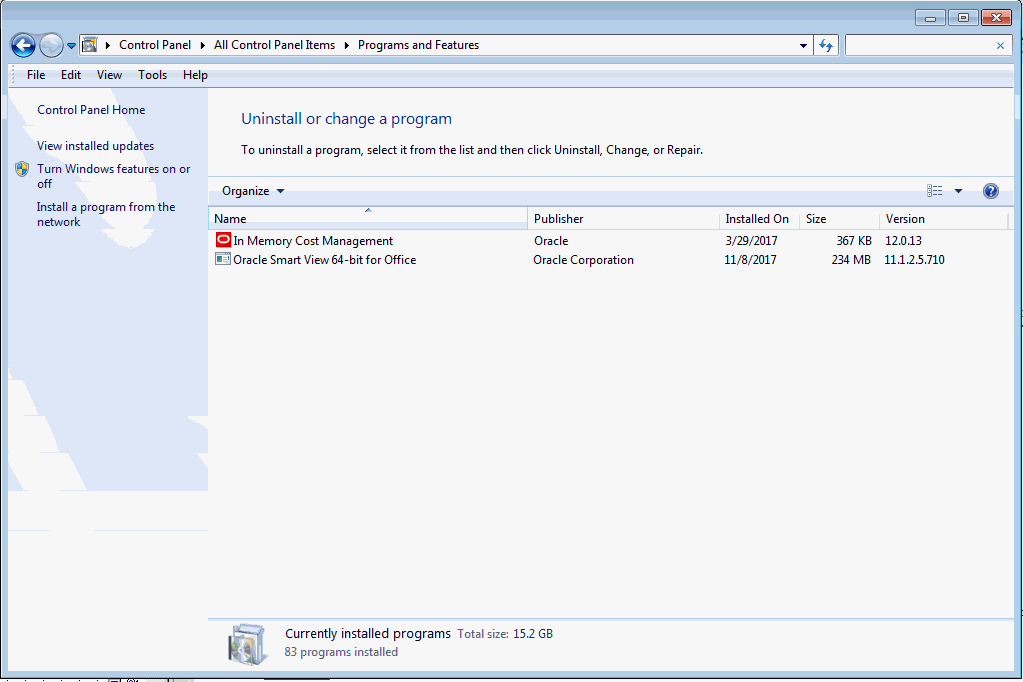1023x682 pixels.
Task: Click install date 3/29/2017
Action: (751, 241)
